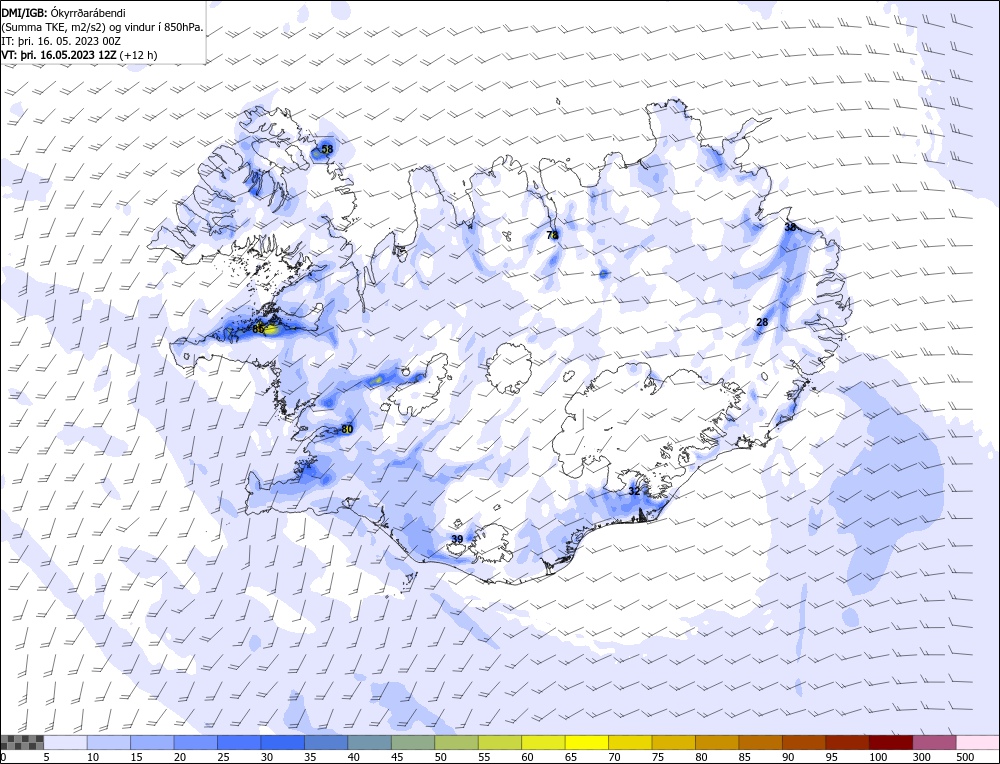Viewport: 1000px width, 764px height.
Task: Click the legend scale label 50
Action: (440, 757)
